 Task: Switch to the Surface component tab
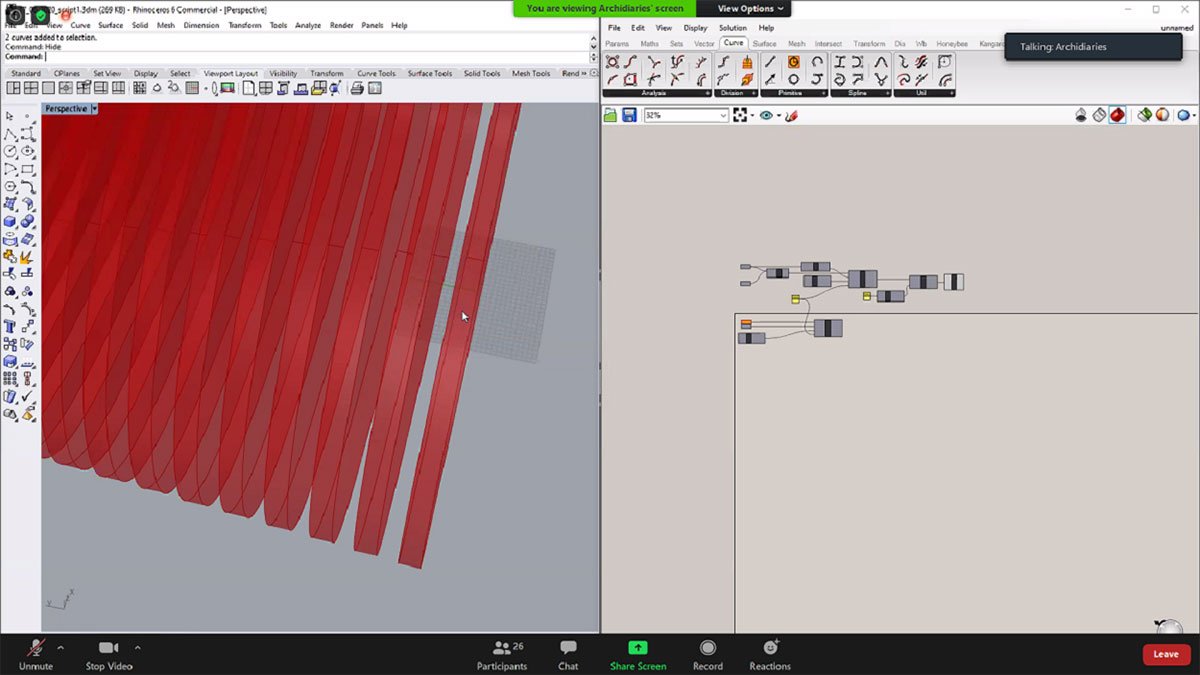coord(764,43)
